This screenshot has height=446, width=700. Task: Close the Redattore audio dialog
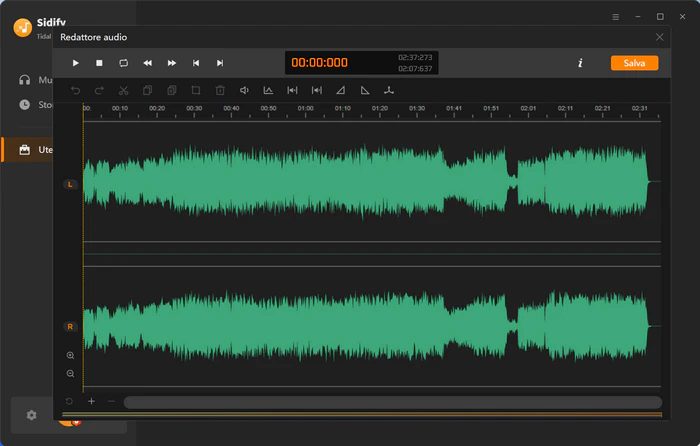click(659, 37)
